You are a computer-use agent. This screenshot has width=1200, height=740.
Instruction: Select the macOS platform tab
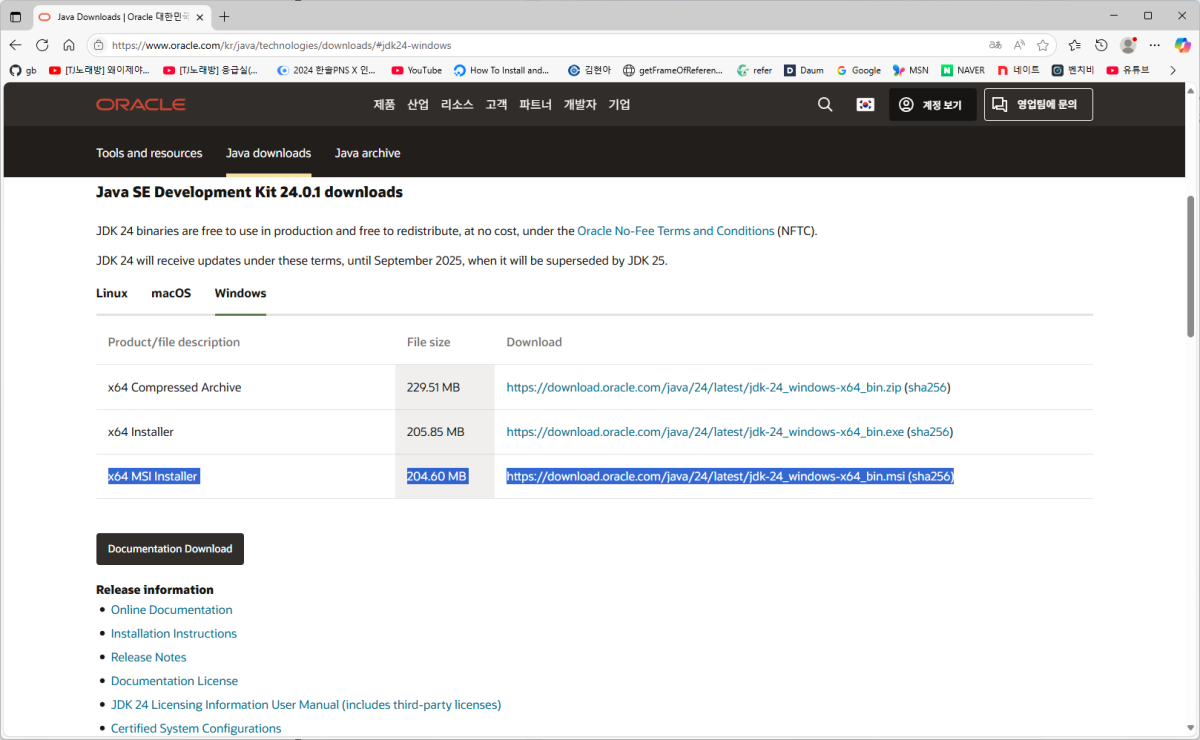(x=171, y=293)
